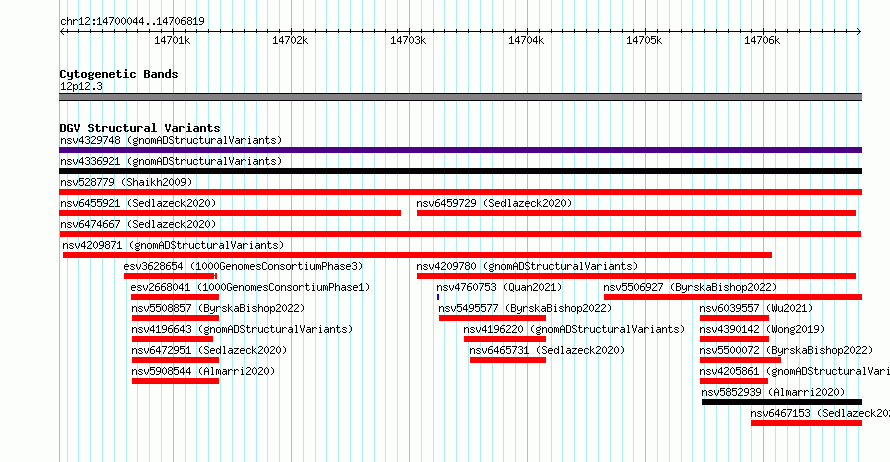Open nsv528779 (Shaikh2009) label
Screen dimensions: 890x462
pyautogui.click(x=126, y=182)
